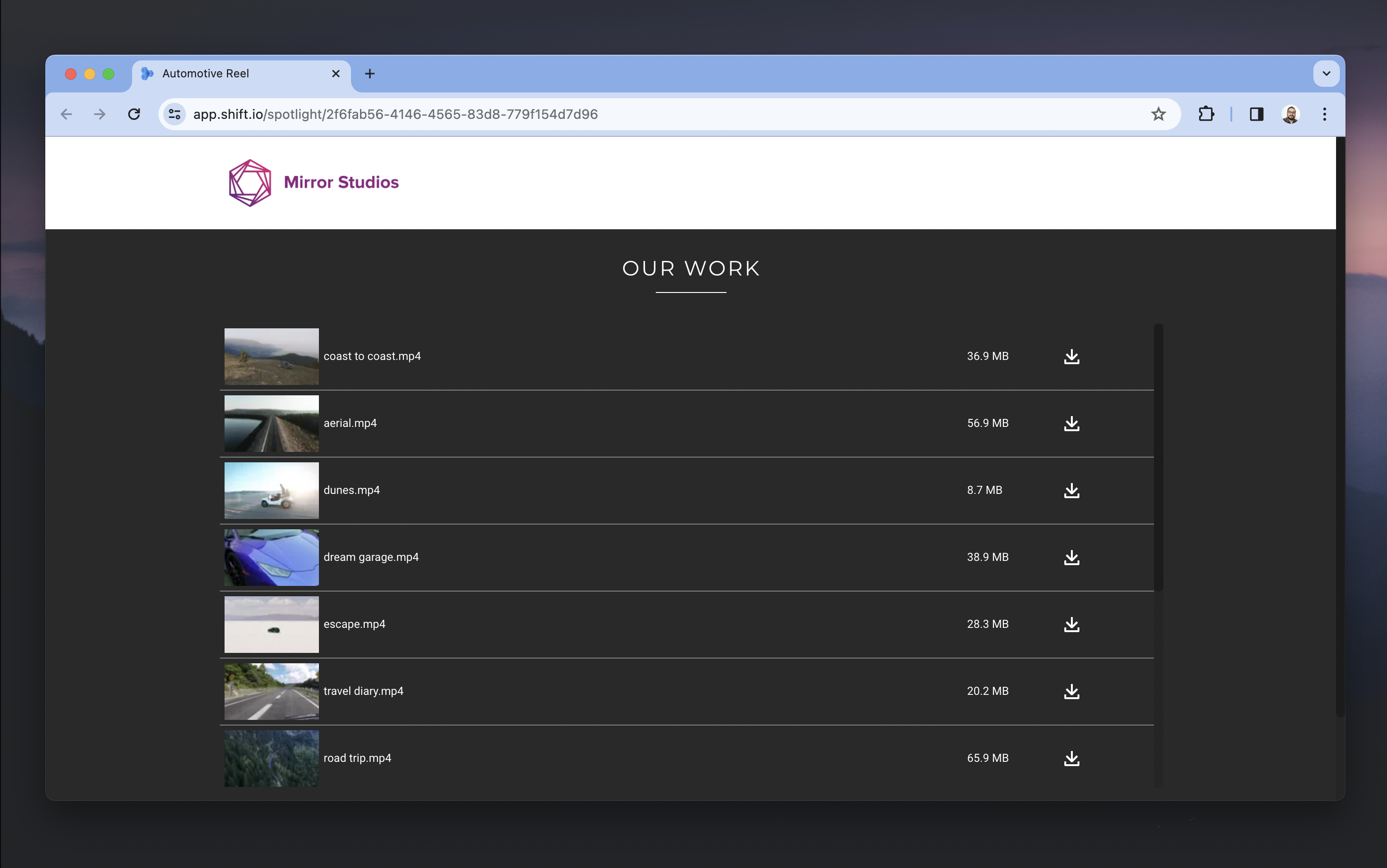Go back to previous page
The image size is (1387, 868).
pos(67,114)
